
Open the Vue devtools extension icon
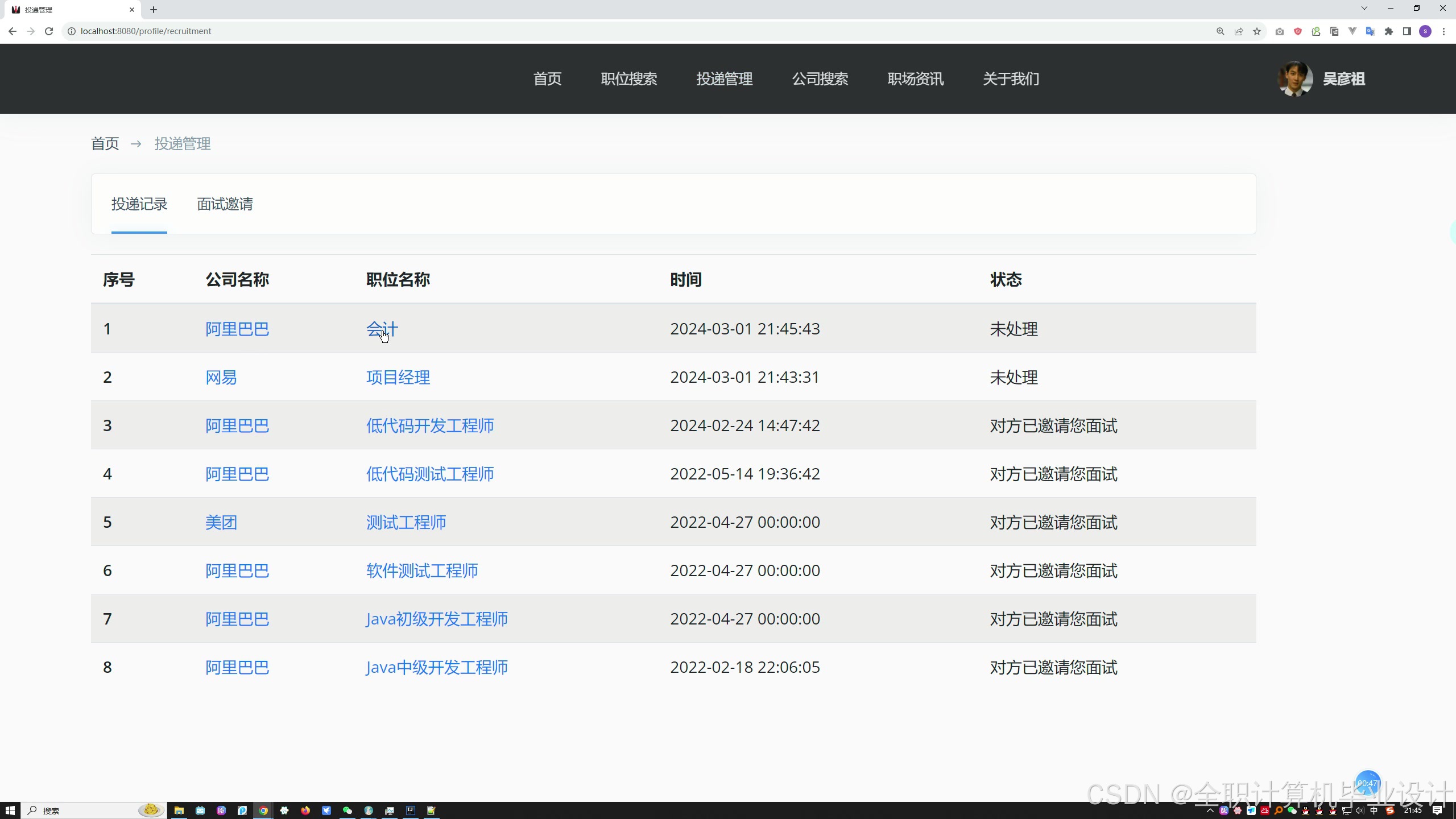point(1352,31)
